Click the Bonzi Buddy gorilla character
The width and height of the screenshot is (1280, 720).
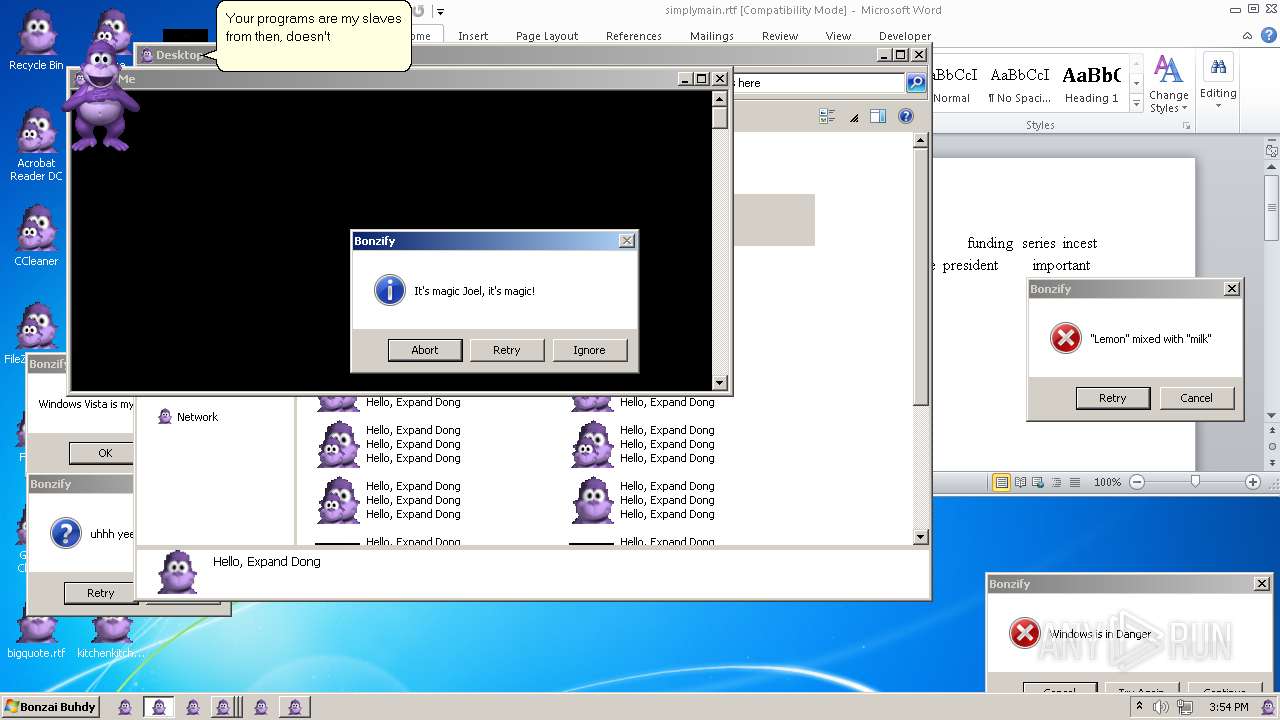click(x=100, y=95)
